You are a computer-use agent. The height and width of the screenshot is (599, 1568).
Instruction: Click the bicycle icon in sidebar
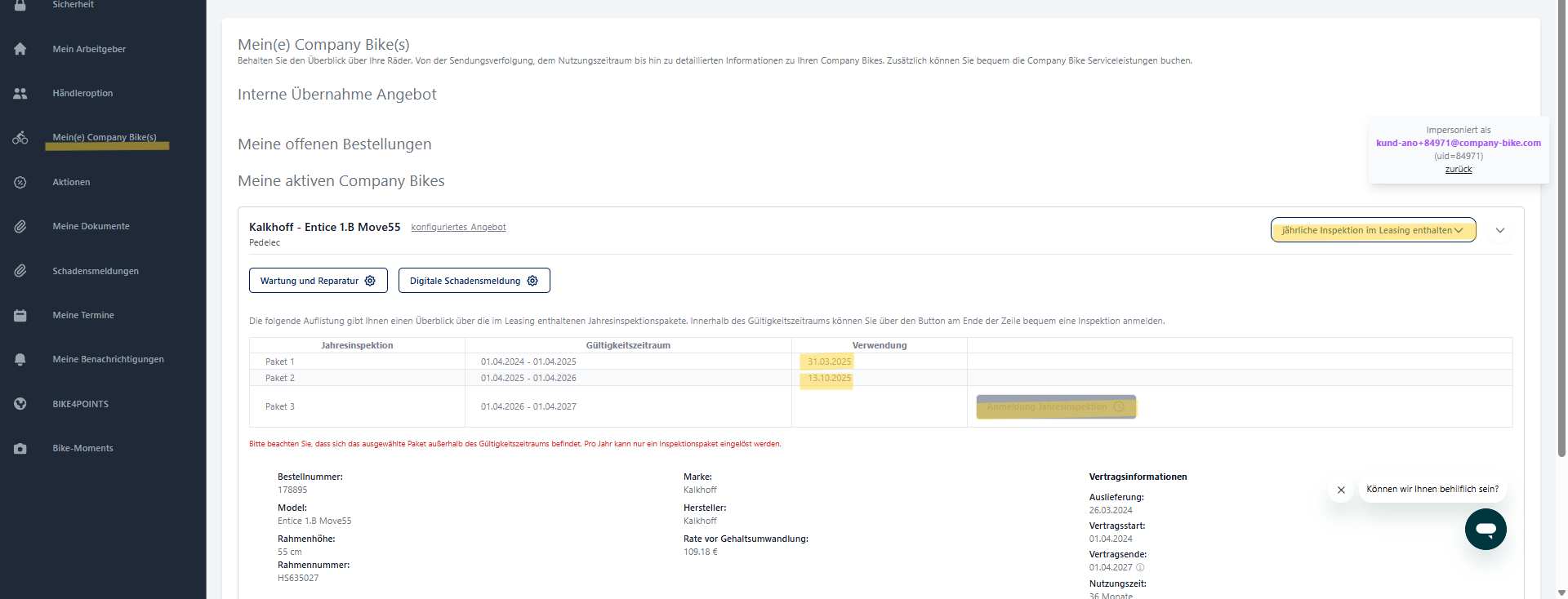click(20, 138)
